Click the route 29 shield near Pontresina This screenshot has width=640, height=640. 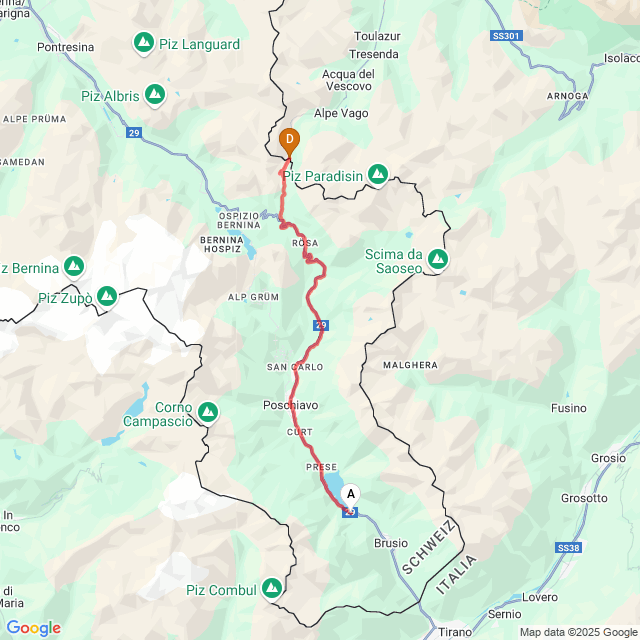pyautogui.click(x=134, y=133)
